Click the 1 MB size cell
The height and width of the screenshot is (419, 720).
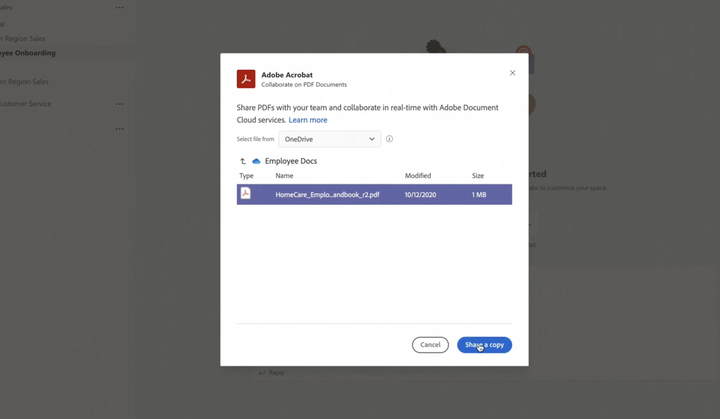(x=479, y=195)
